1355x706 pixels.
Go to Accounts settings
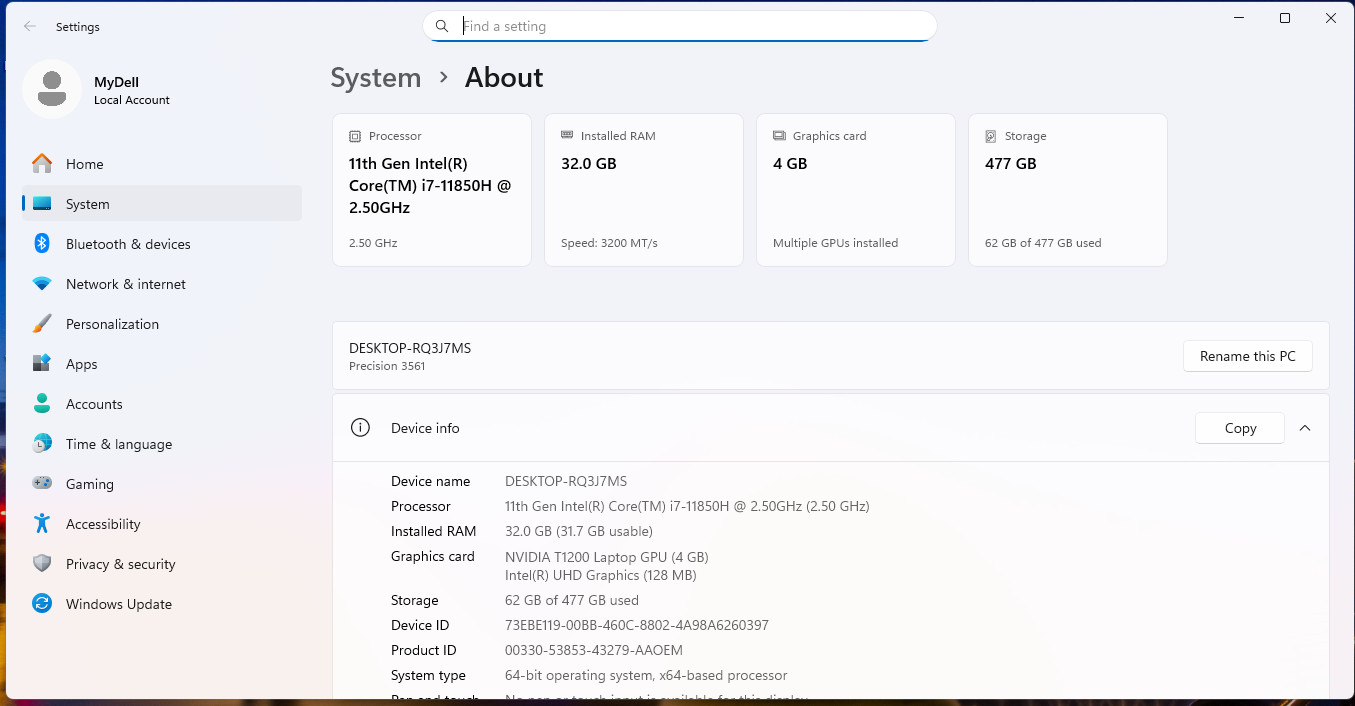[x=162, y=404]
